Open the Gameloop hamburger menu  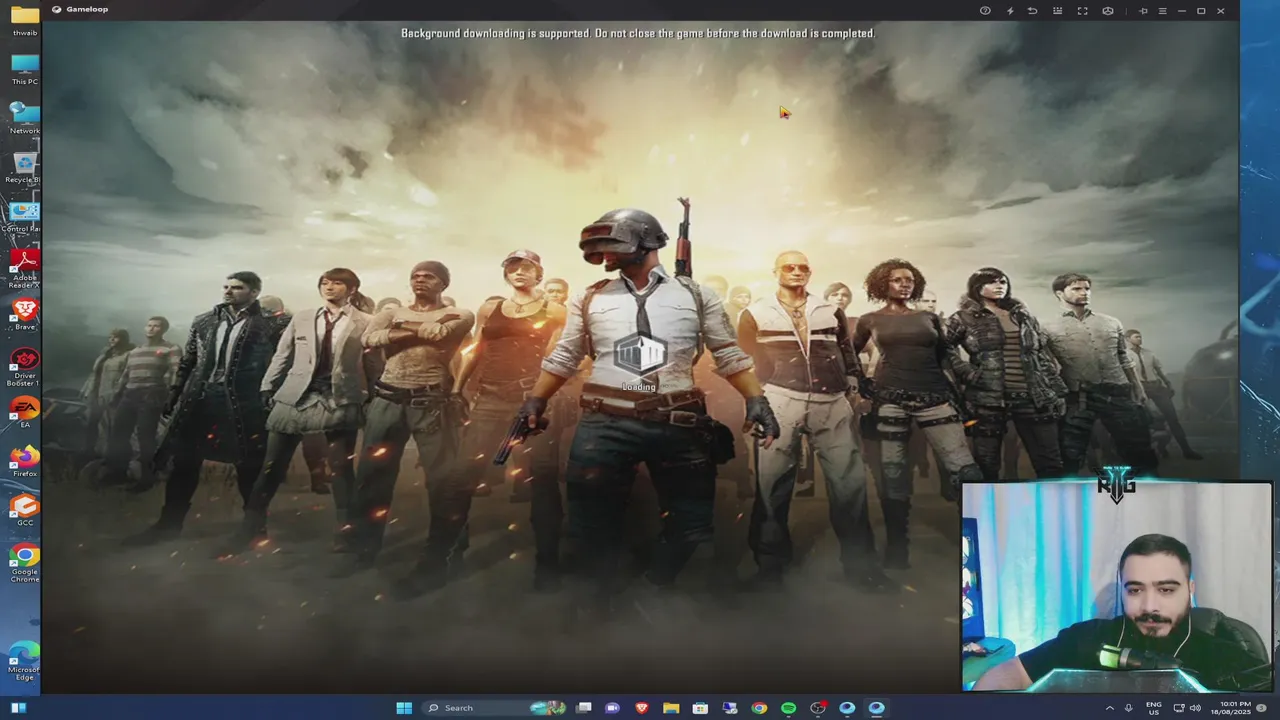click(1162, 11)
